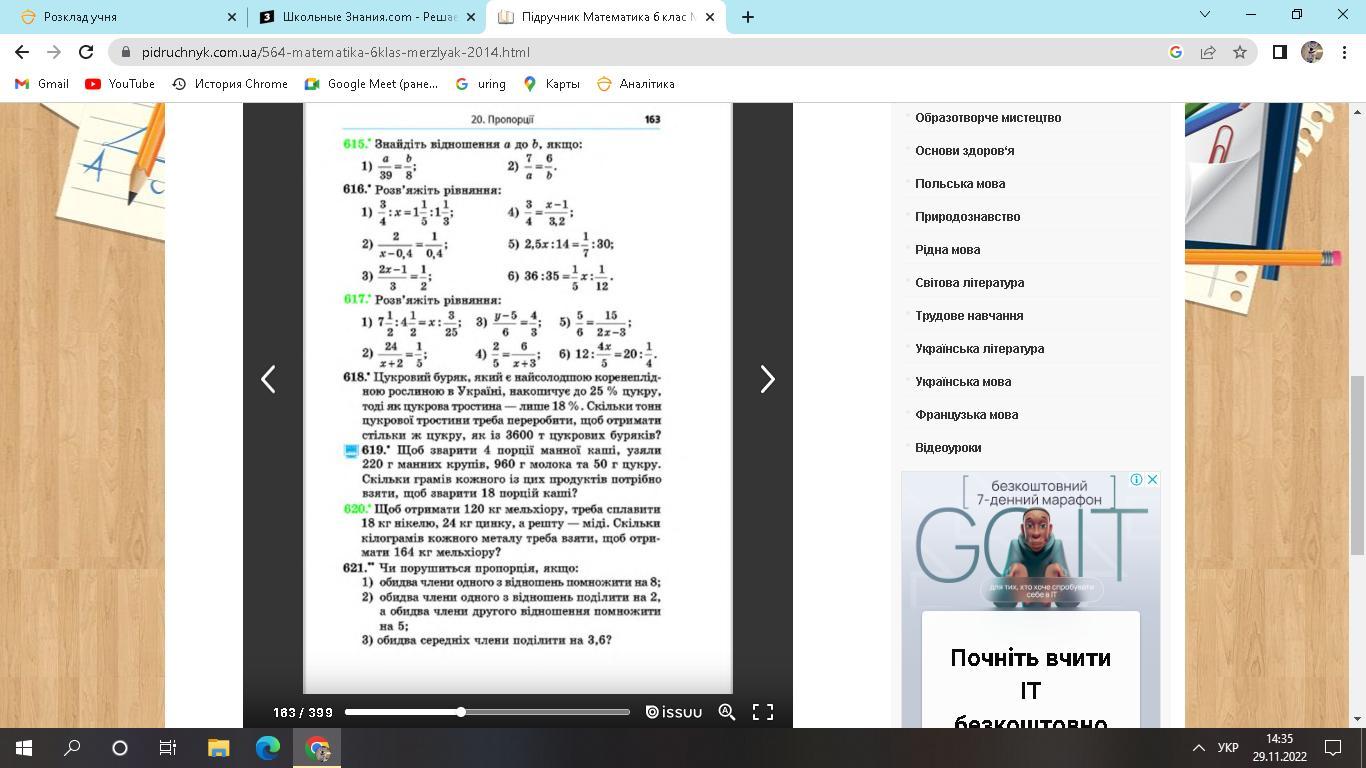Open the YouTube bookmark
Viewport: 1366px width, 768px height.
pyautogui.click(x=120, y=84)
